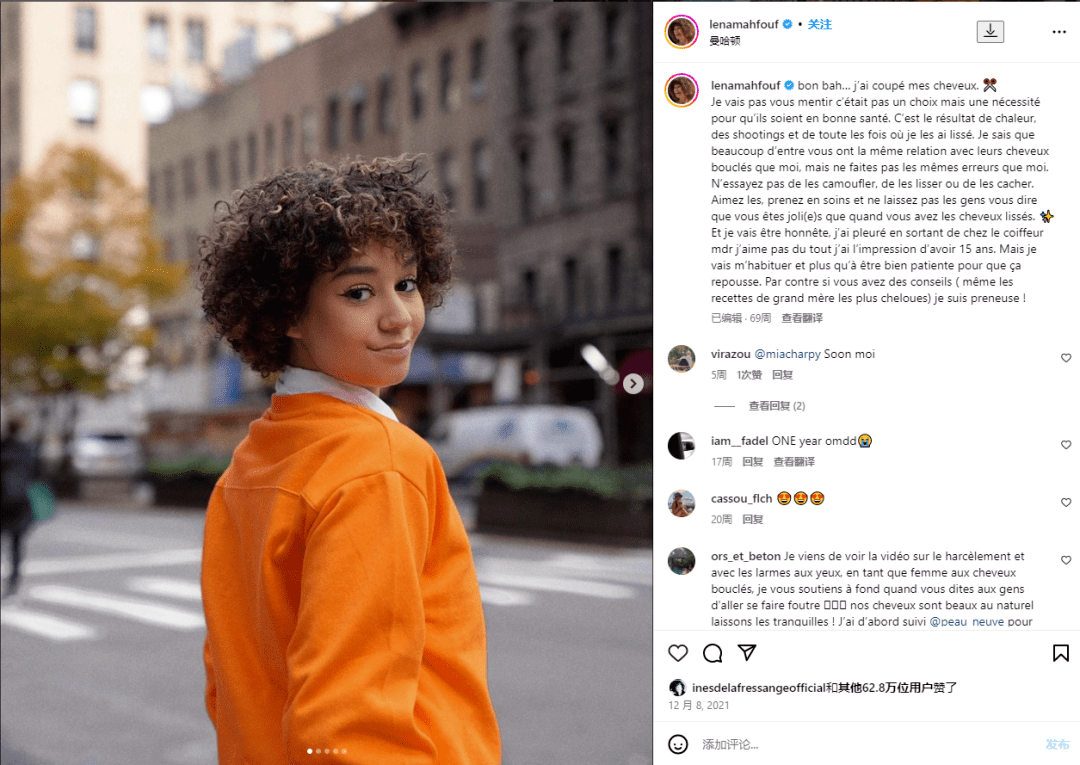Image resolution: width=1080 pixels, height=765 pixels.
Task: Like iam__fadel's comment
Action: pyautogui.click(x=1066, y=445)
